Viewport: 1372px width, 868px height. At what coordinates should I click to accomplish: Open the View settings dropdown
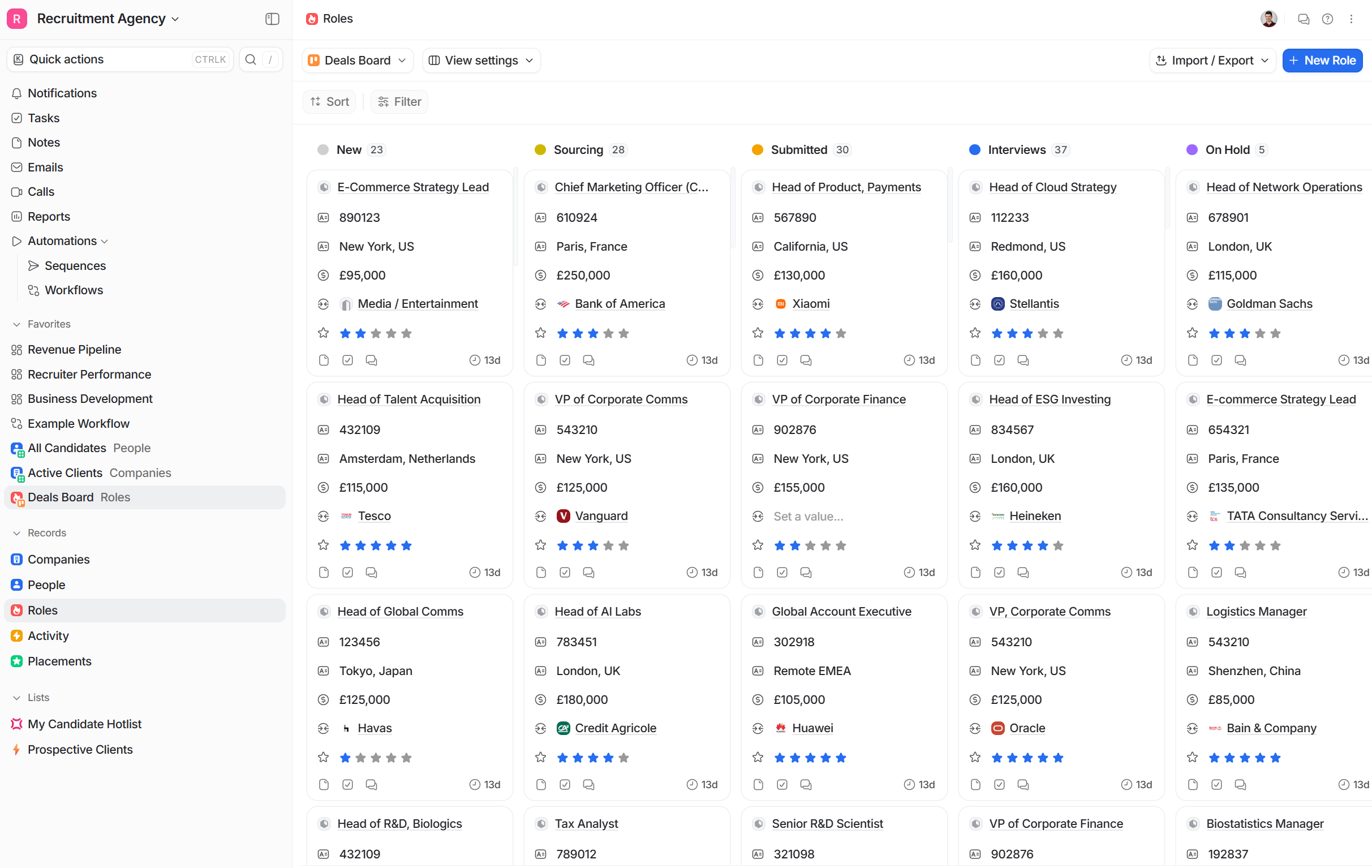[481, 61]
